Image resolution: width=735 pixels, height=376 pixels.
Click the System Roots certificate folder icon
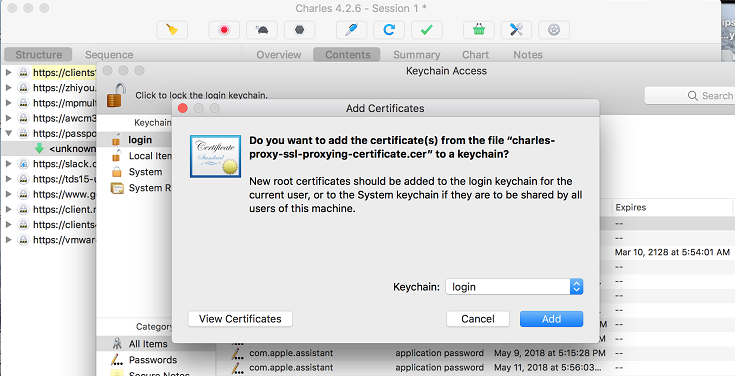point(116,188)
